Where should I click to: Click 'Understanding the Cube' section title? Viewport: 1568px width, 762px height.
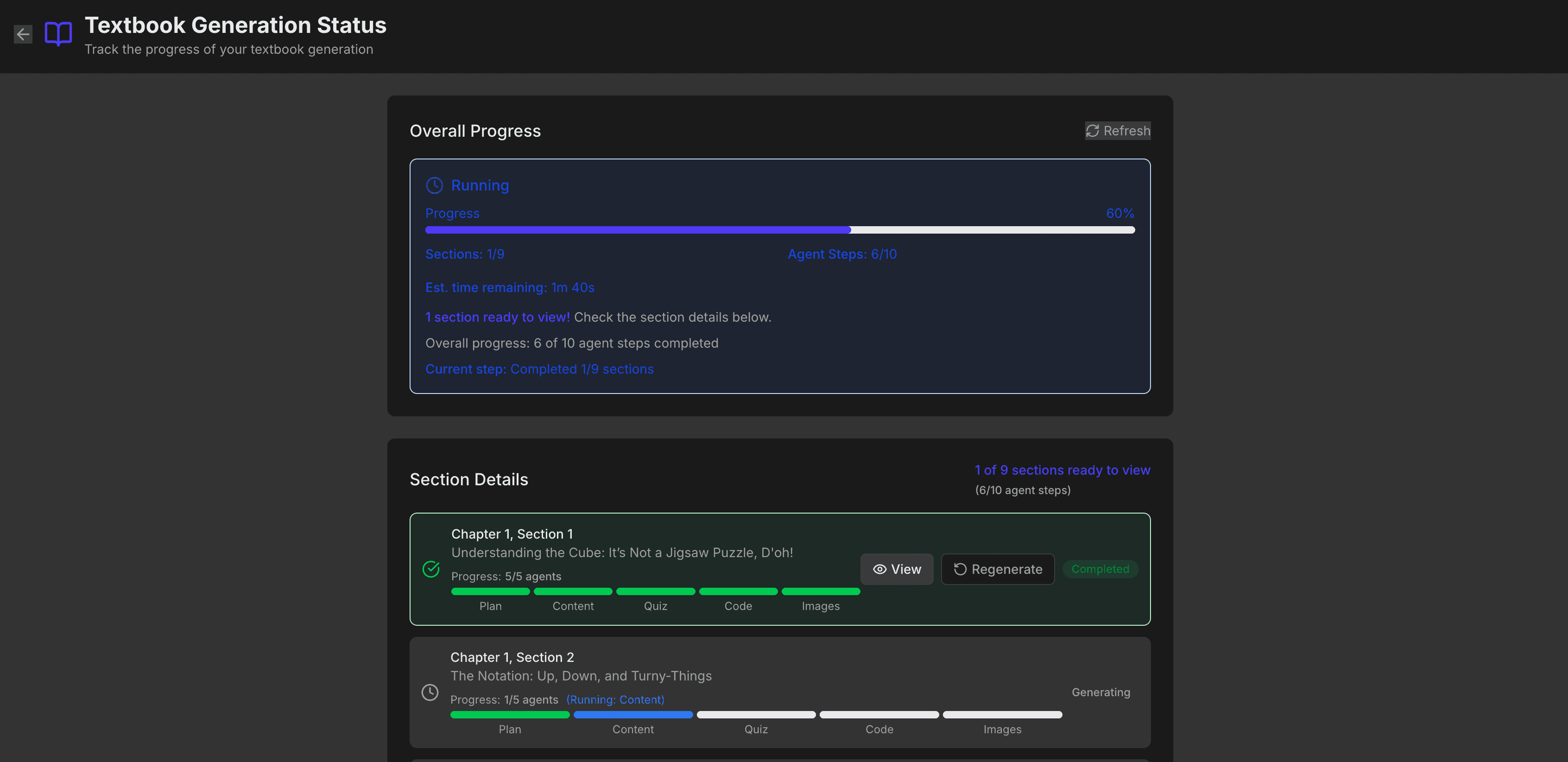point(622,552)
